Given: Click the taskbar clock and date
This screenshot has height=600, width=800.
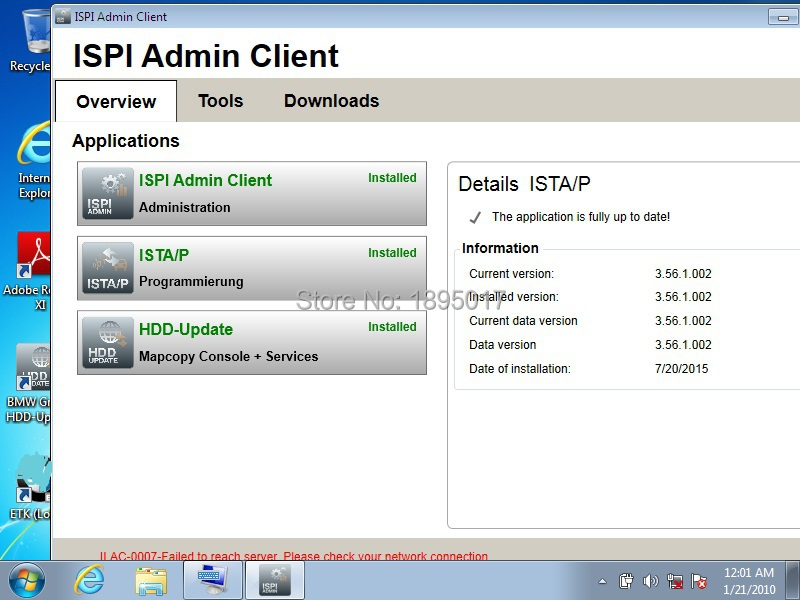Looking at the screenshot, I should 749,581.
